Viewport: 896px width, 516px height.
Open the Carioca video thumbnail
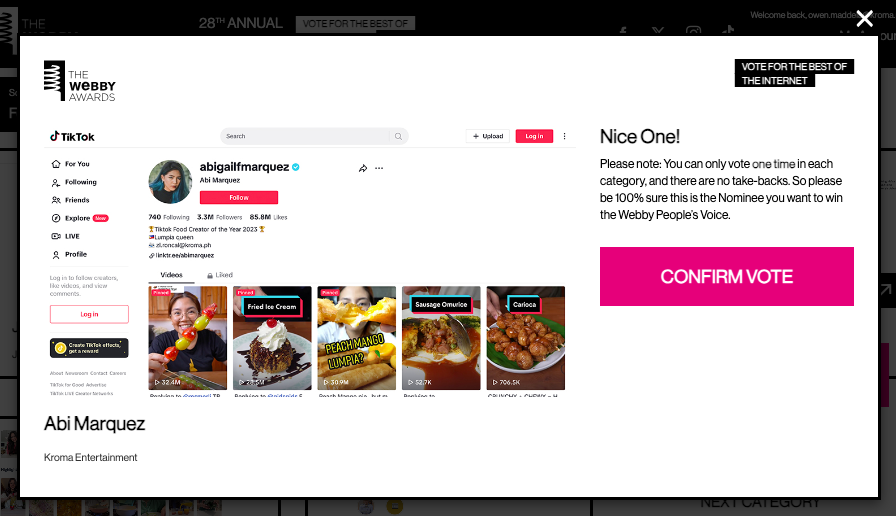[526, 338]
